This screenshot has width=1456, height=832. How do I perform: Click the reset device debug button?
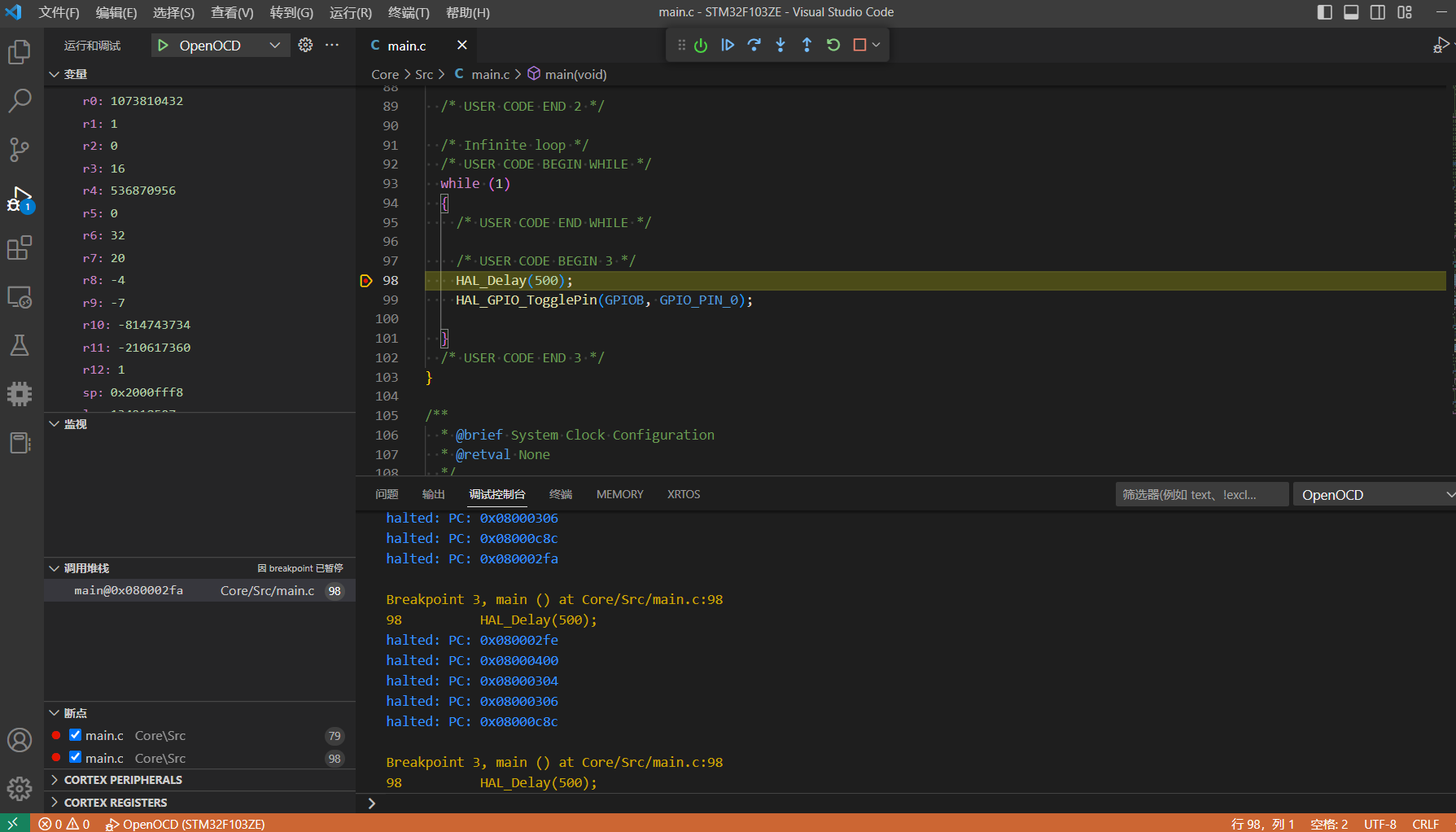(701, 46)
